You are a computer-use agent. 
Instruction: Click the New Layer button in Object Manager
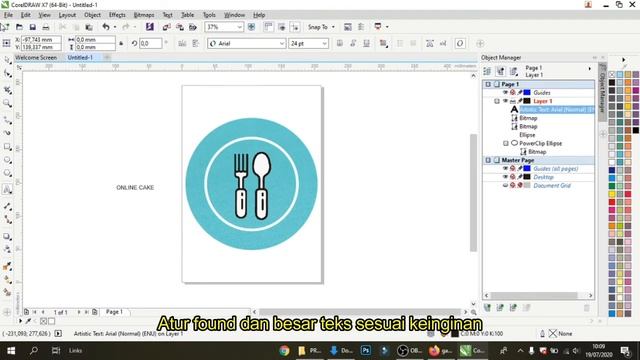pyautogui.click(x=487, y=308)
